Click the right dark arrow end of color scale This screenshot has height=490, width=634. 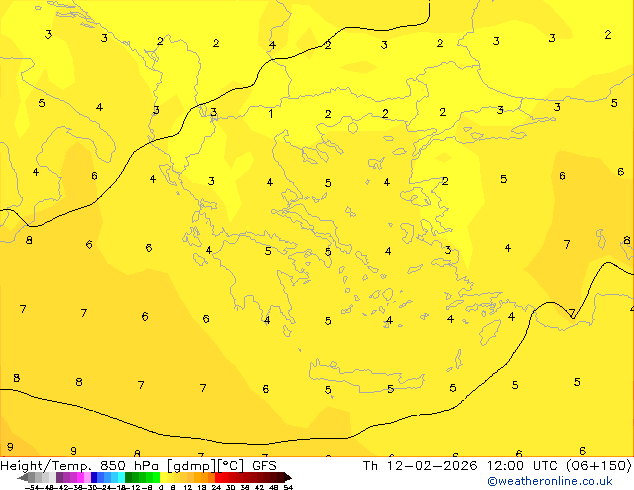click(287, 477)
